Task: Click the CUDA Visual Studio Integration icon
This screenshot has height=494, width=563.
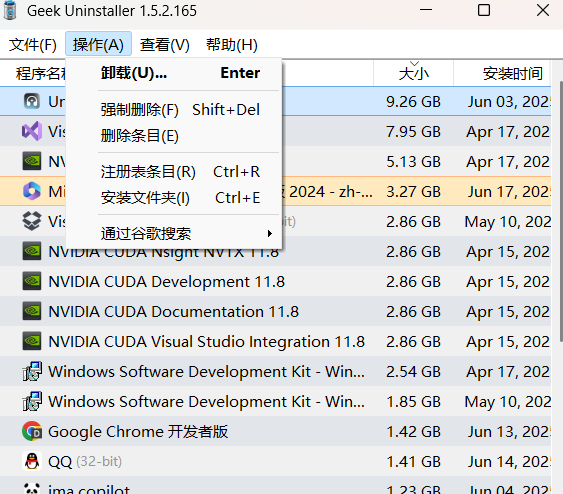Action: tap(32, 341)
